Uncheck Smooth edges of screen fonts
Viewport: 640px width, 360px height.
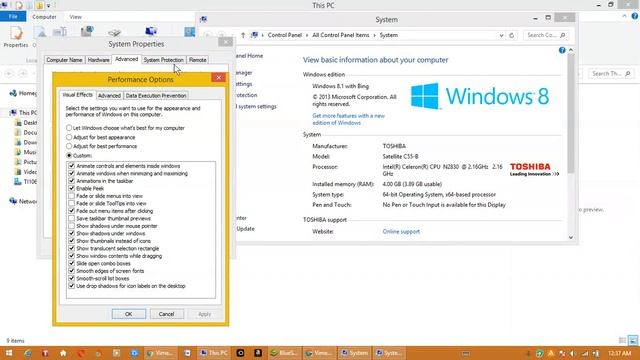point(71,271)
